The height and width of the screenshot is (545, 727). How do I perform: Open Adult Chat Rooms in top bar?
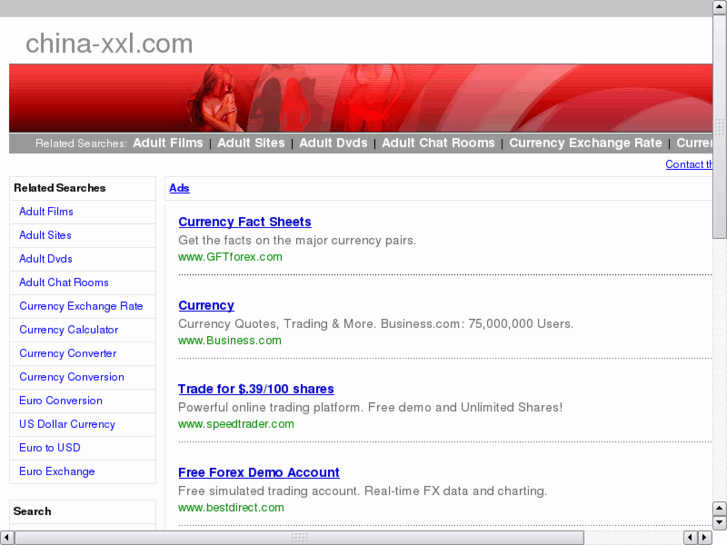[438, 143]
